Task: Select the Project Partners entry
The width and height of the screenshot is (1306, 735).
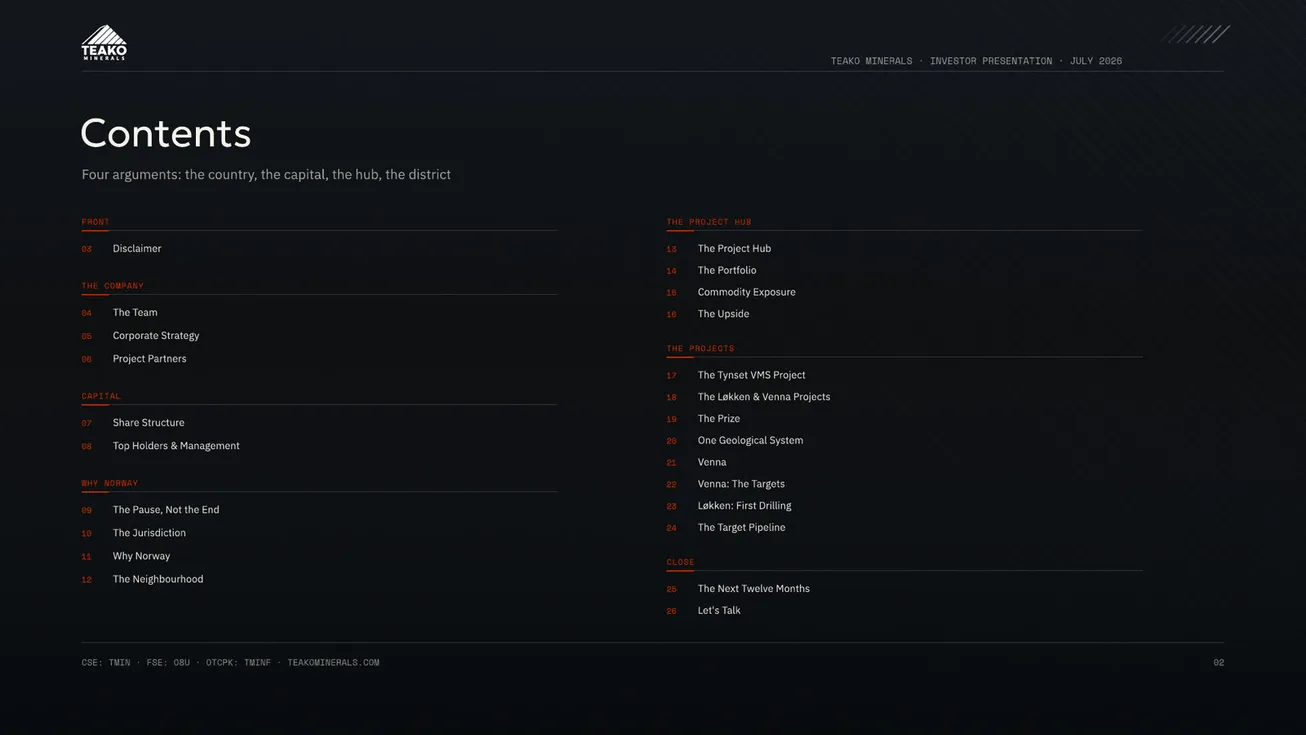Action: [x=150, y=359]
